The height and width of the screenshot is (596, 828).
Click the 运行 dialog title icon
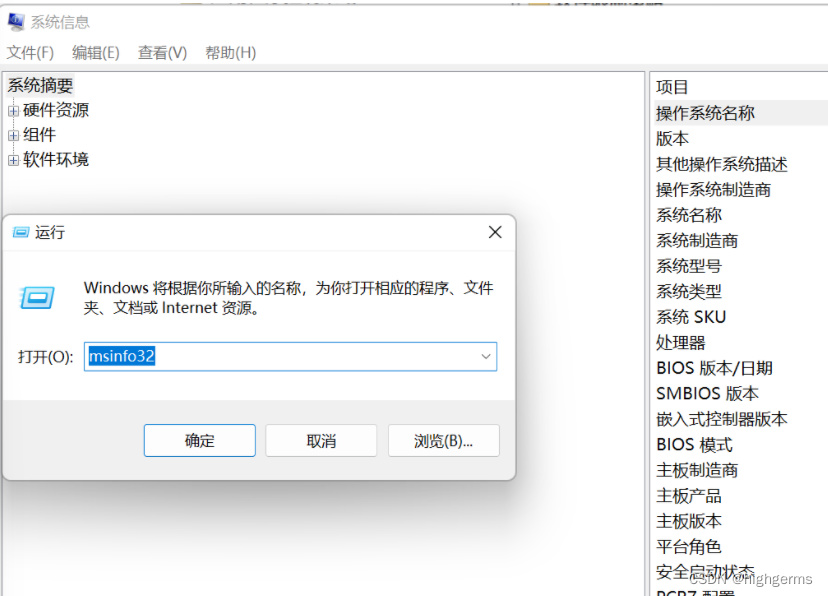point(21,232)
